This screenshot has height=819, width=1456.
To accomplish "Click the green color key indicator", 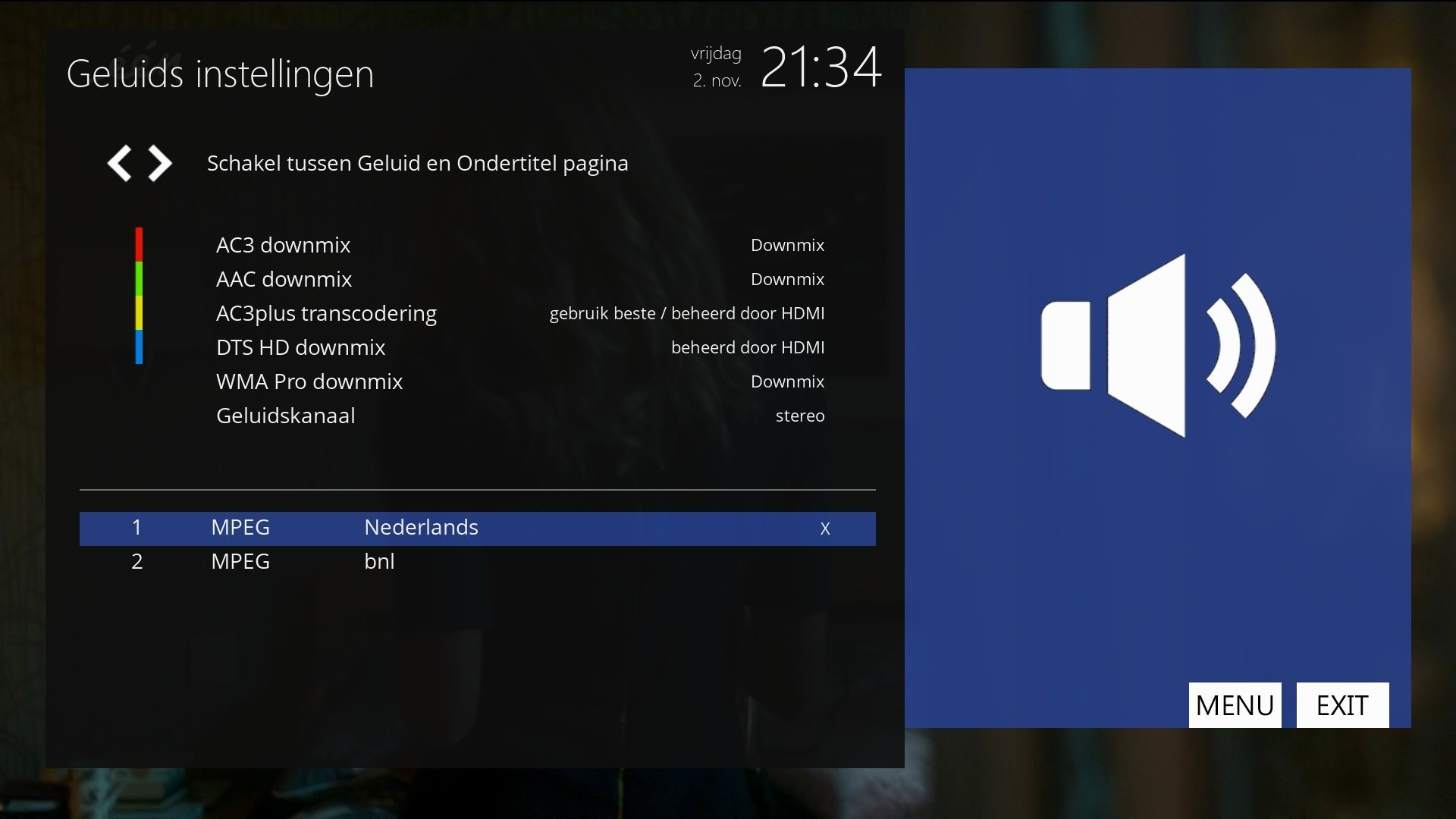I will [x=139, y=278].
